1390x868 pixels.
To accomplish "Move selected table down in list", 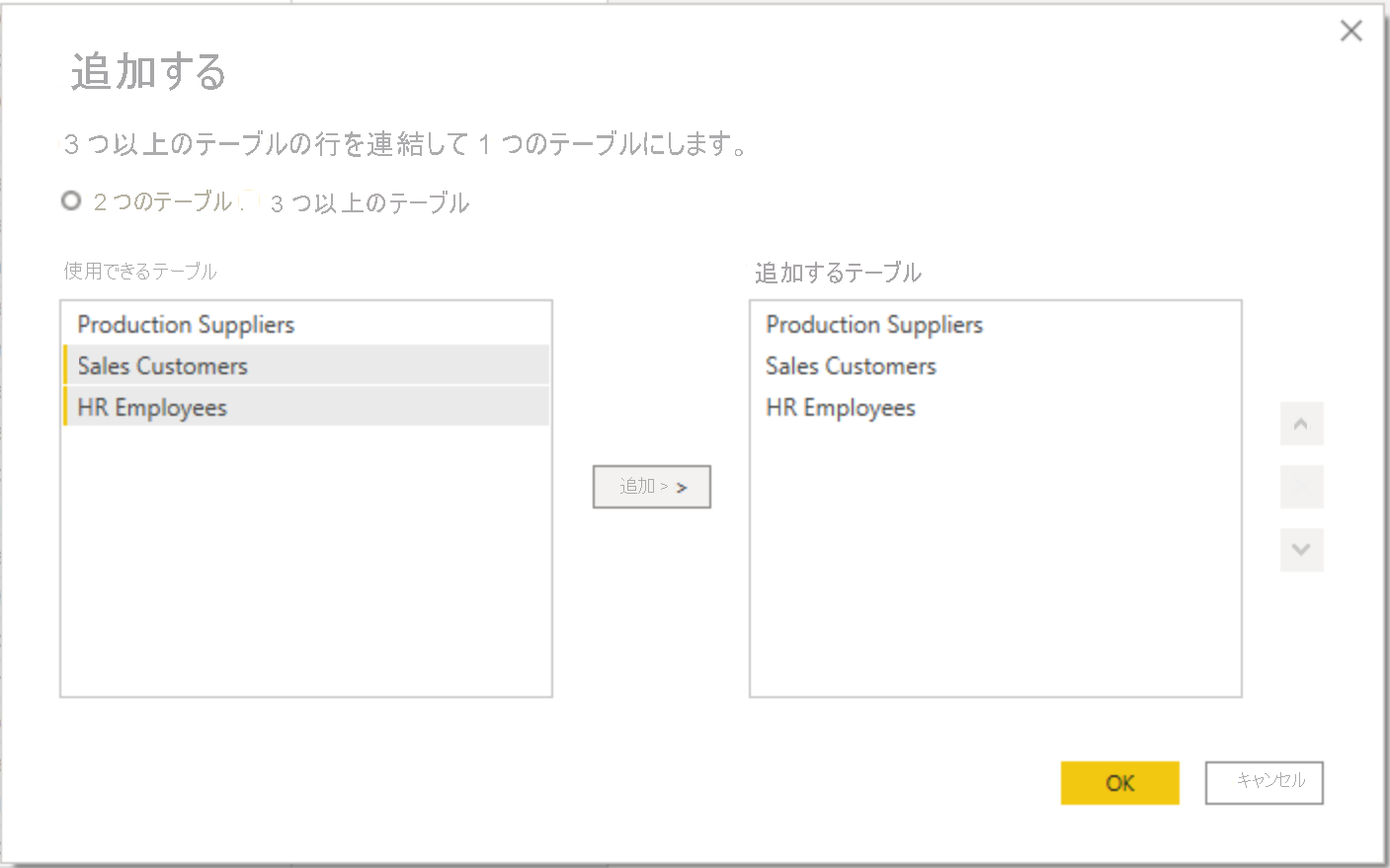I will pos(1301,550).
